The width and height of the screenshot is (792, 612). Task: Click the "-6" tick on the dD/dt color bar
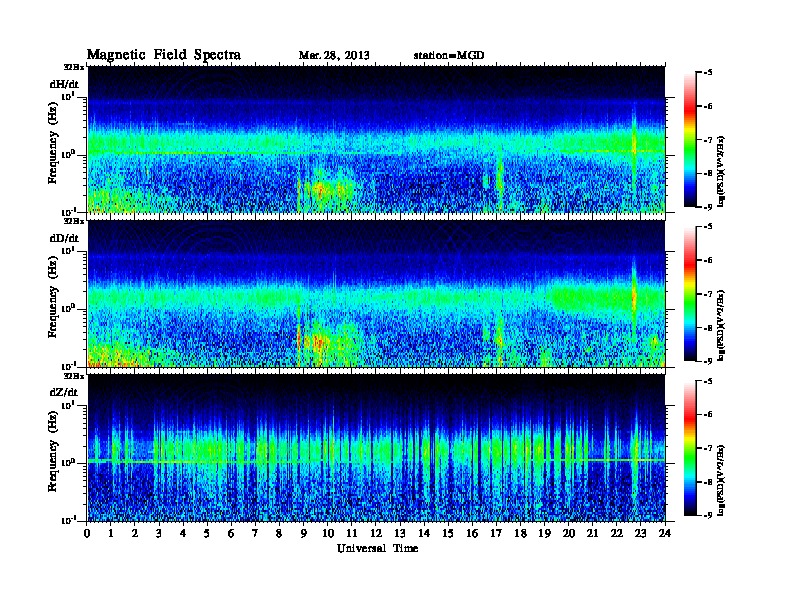[x=708, y=261]
